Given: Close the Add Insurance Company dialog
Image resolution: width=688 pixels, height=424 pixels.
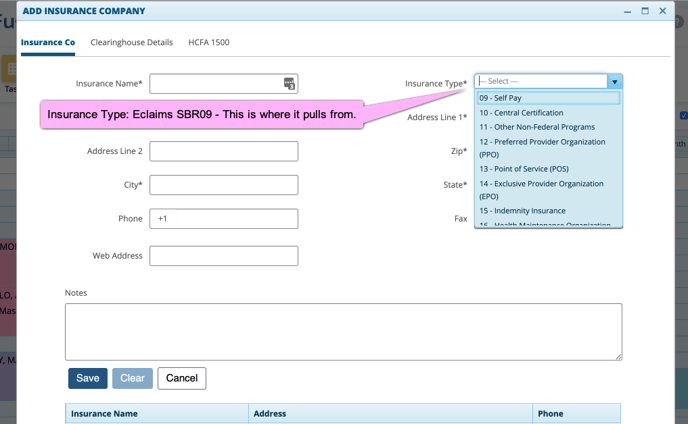Looking at the screenshot, I should pos(663,11).
